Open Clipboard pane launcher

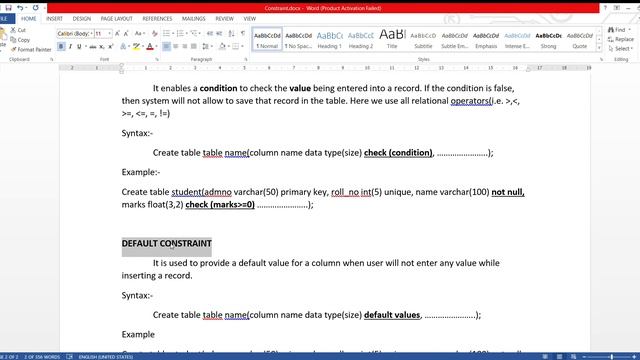coord(52,60)
